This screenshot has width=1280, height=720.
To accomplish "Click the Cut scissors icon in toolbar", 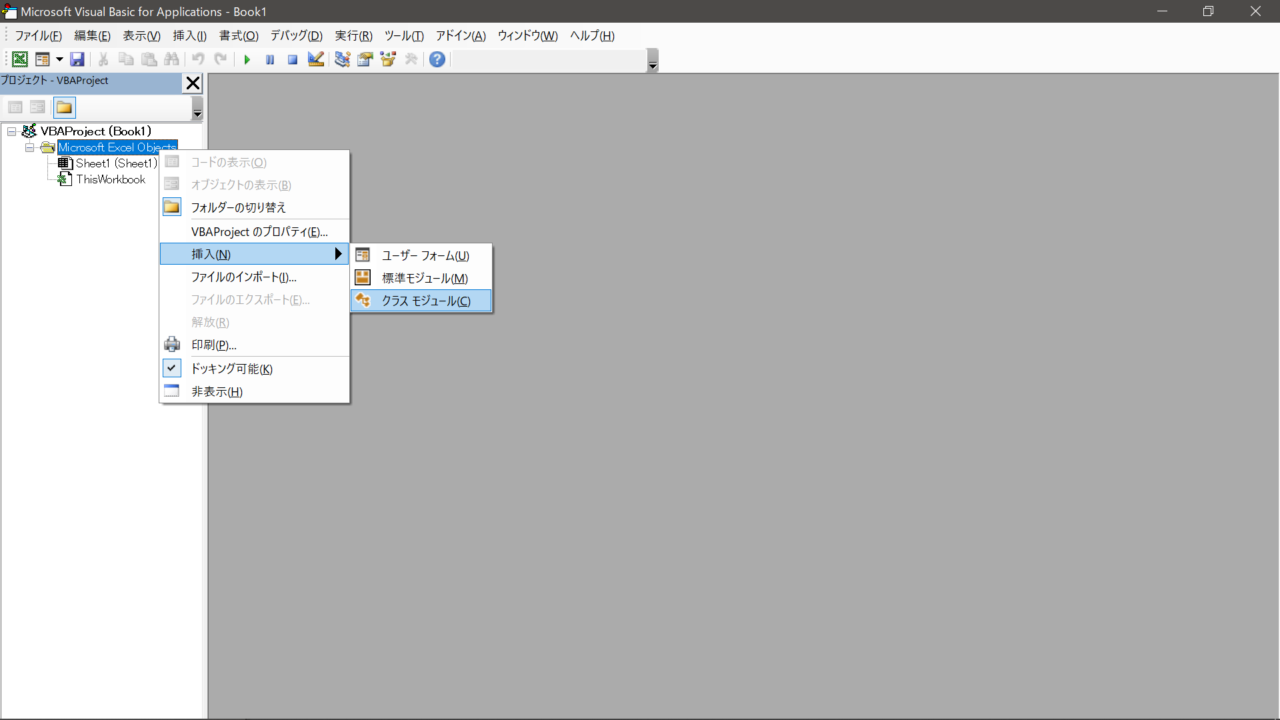I will (103, 59).
